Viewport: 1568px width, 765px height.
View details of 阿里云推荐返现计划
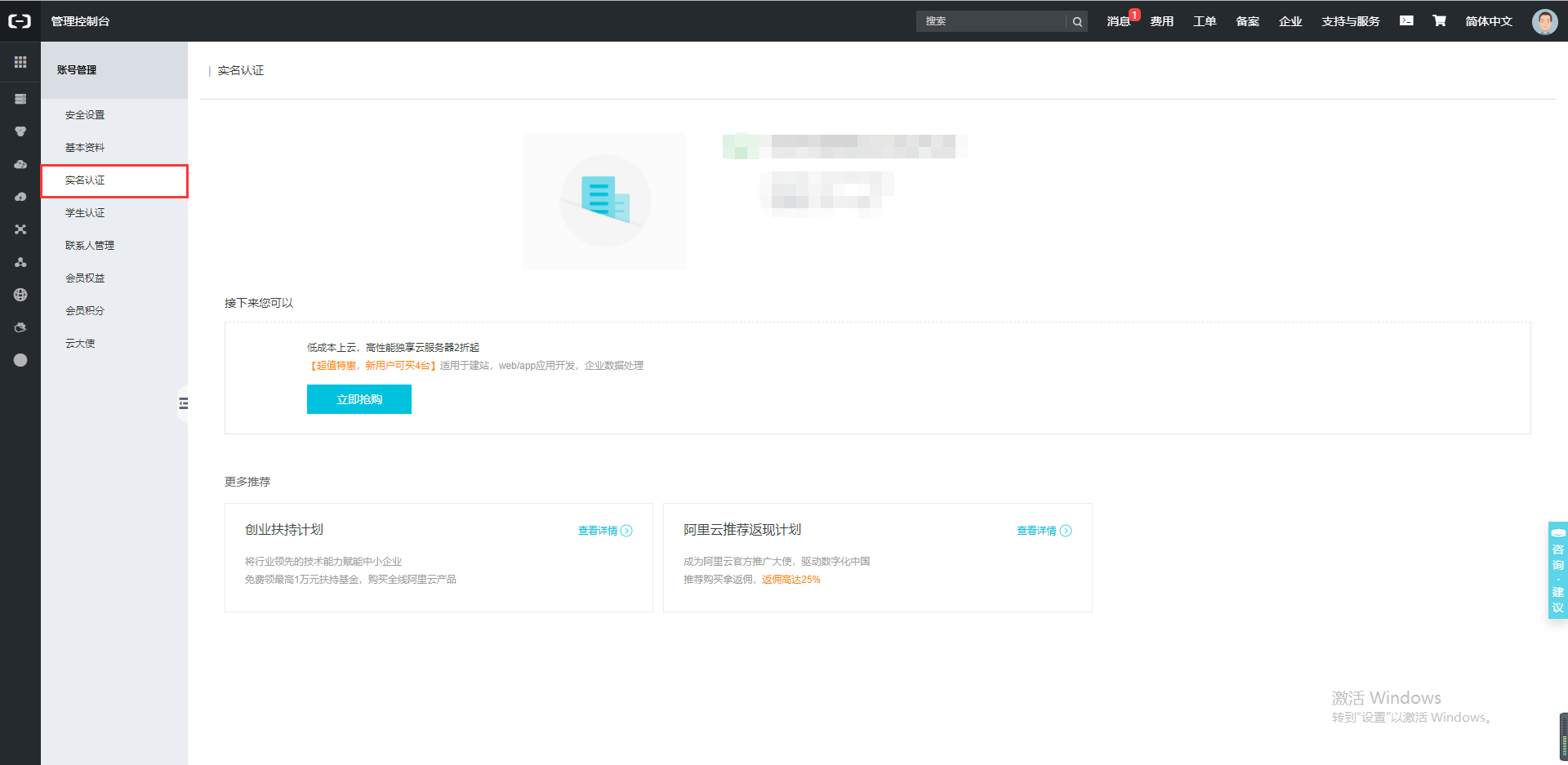(x=1043, y=531)
